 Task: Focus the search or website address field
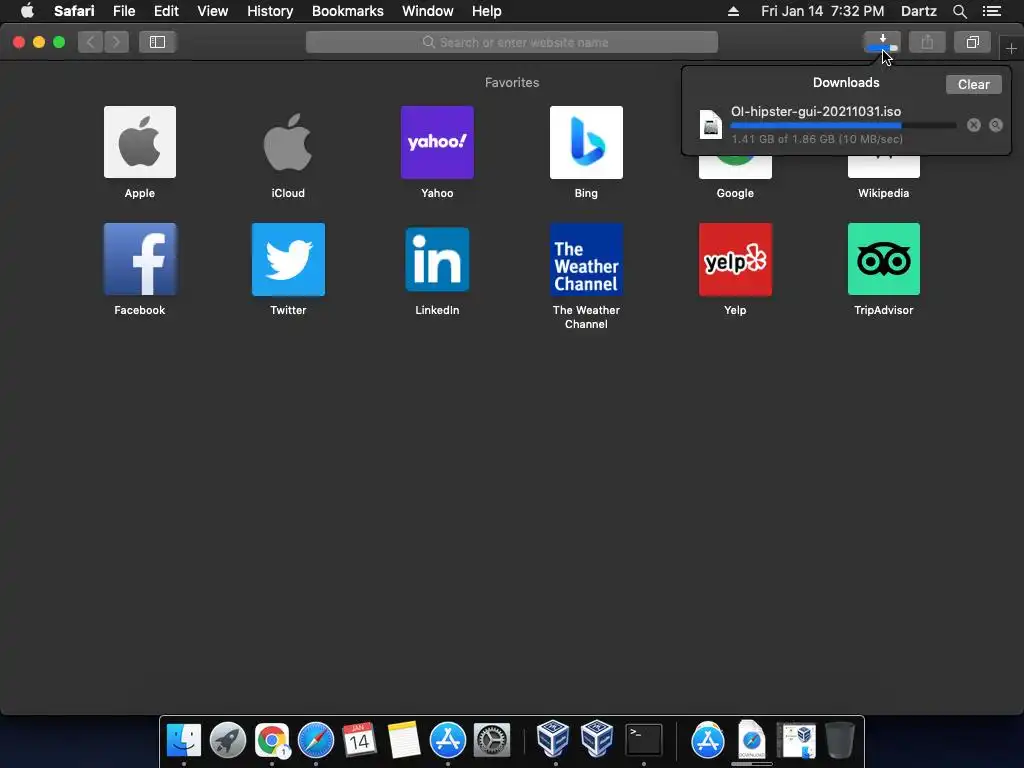tap(512, 42)
